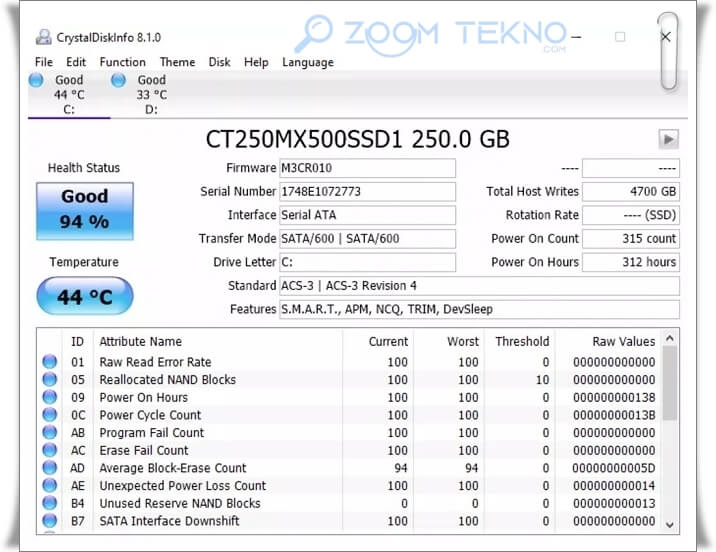The height and width of the screenshot is (552, 716).
Task: Click the Firmware field M3CR010
Action: pos(367,168)
